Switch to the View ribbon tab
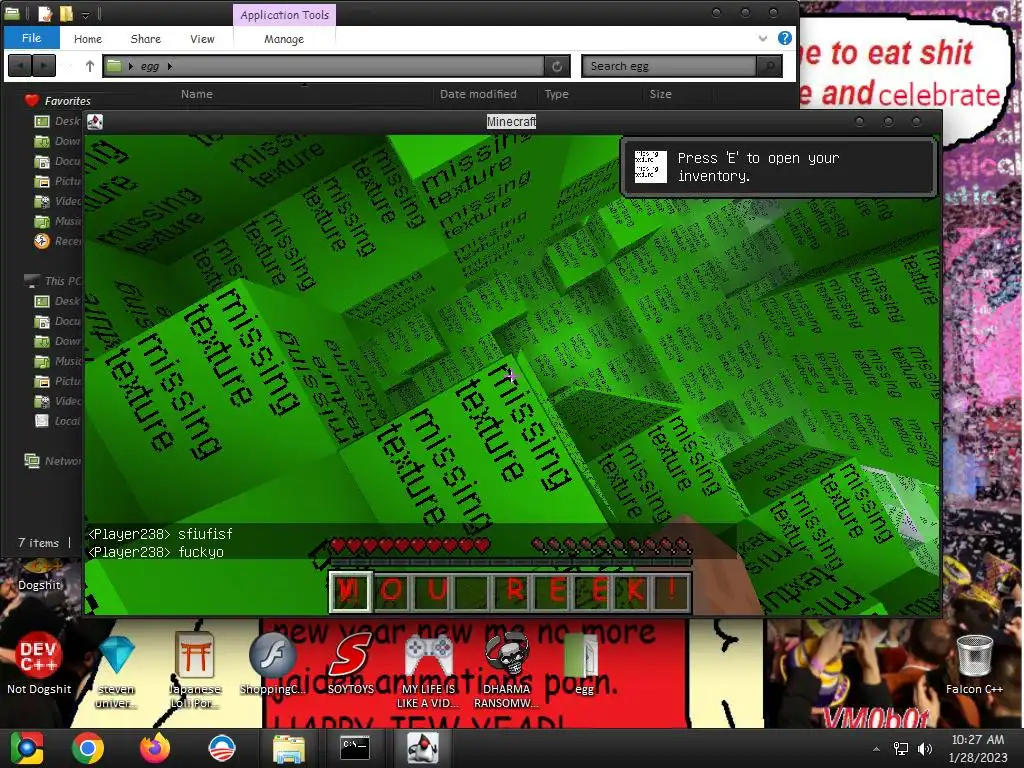Image resolution: width=1024 pixels, height=768 pixels. pos(202,39)
